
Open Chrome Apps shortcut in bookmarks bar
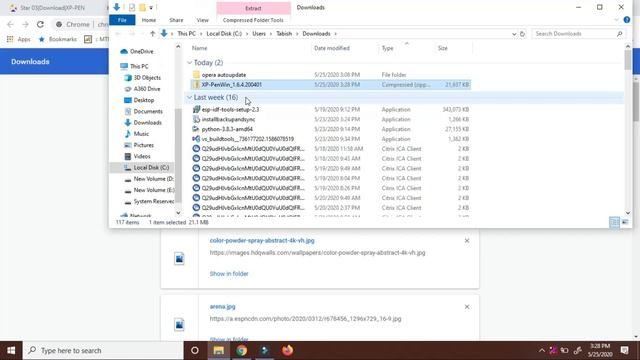click(x=19, y=39)
